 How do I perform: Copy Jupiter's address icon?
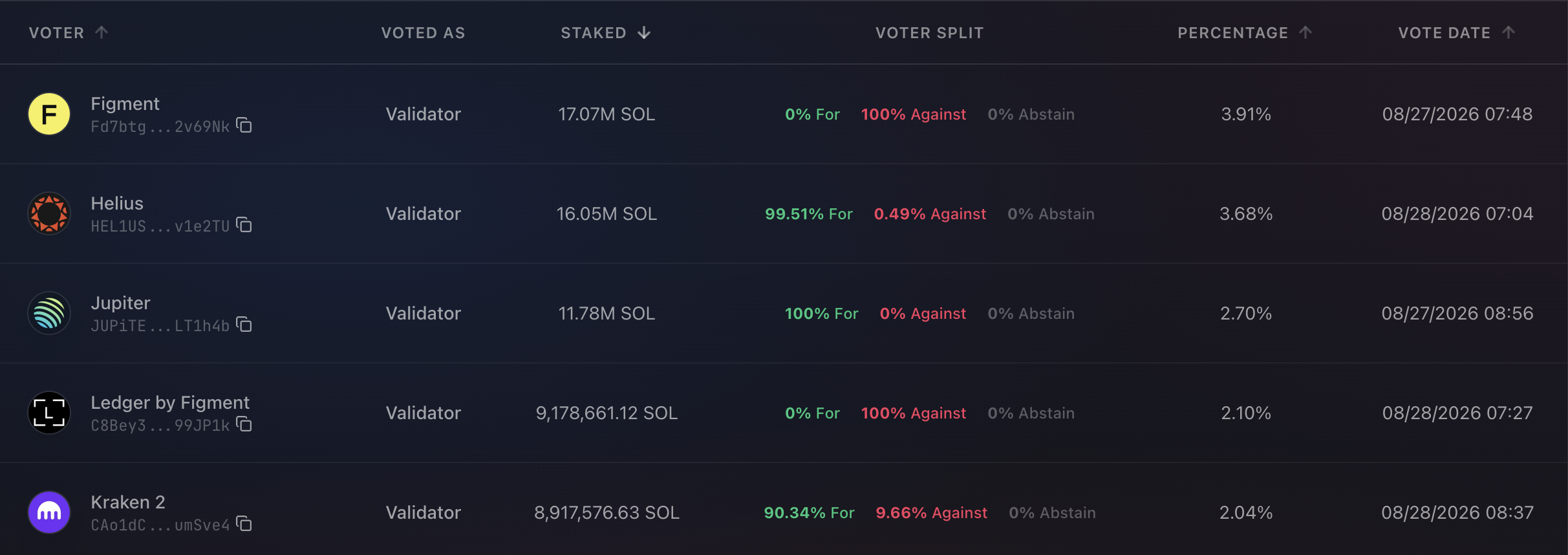[244, 325]
